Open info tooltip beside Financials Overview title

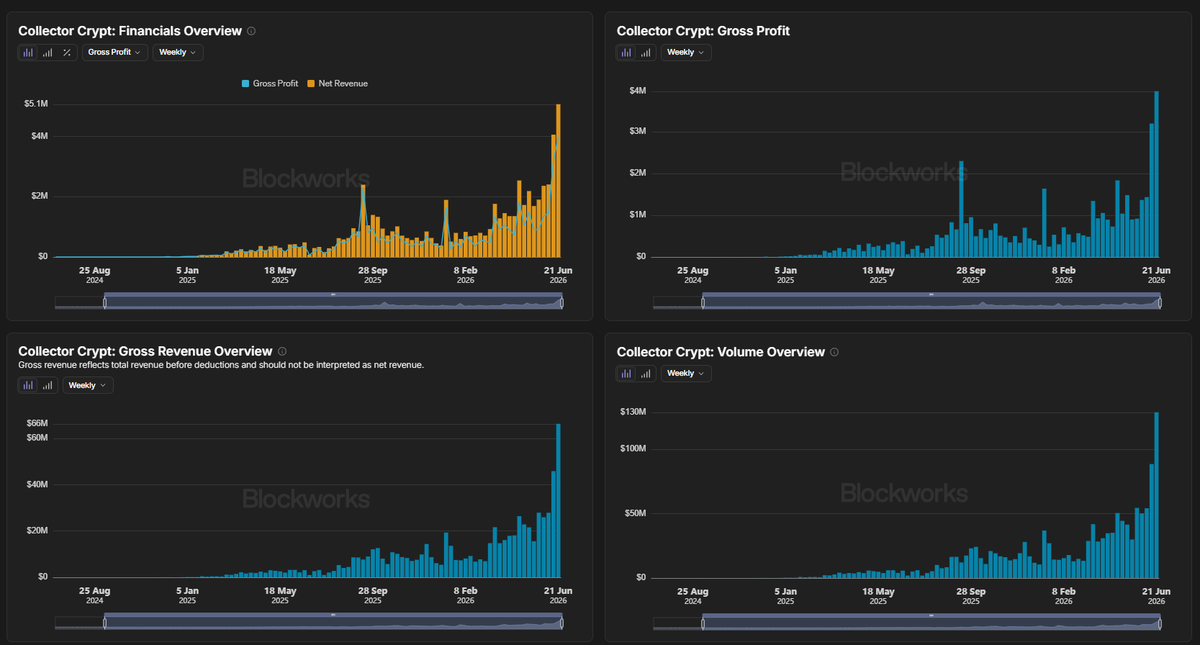(251, 31)
